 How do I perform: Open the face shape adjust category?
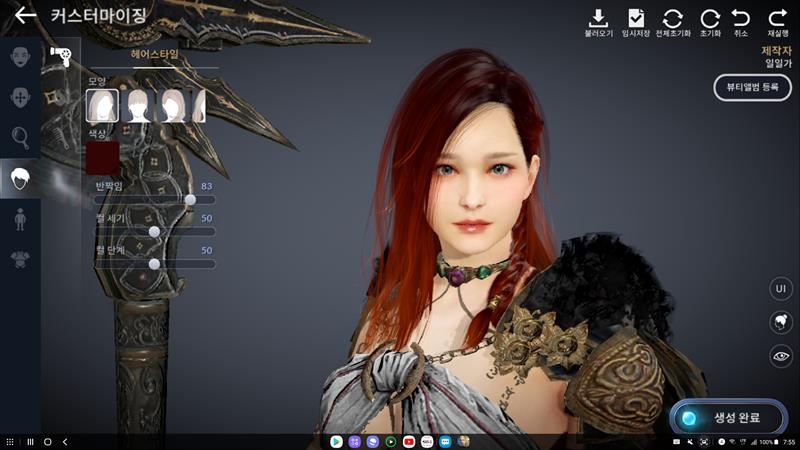(x=20, y=97)
